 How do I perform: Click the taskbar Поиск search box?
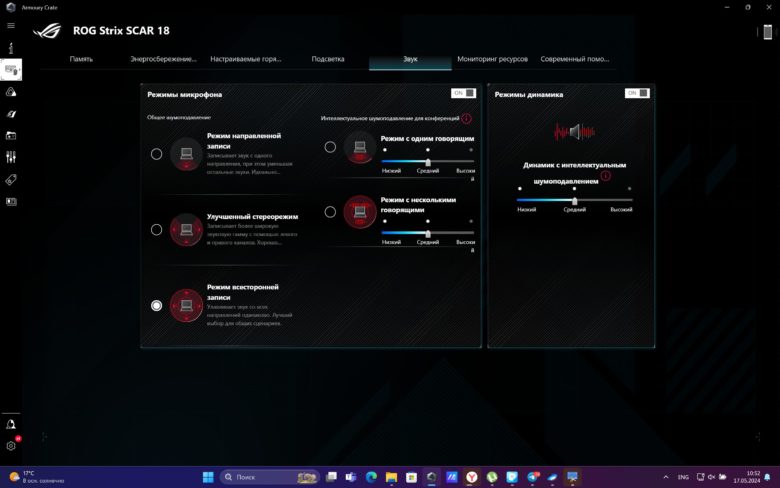tap(270, 477)
